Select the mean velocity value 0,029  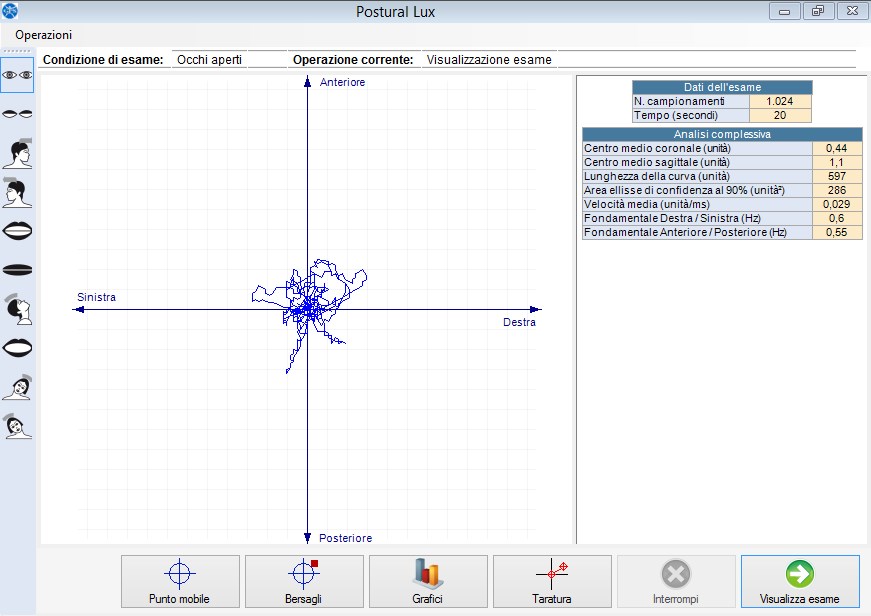[x=837, y=204]
